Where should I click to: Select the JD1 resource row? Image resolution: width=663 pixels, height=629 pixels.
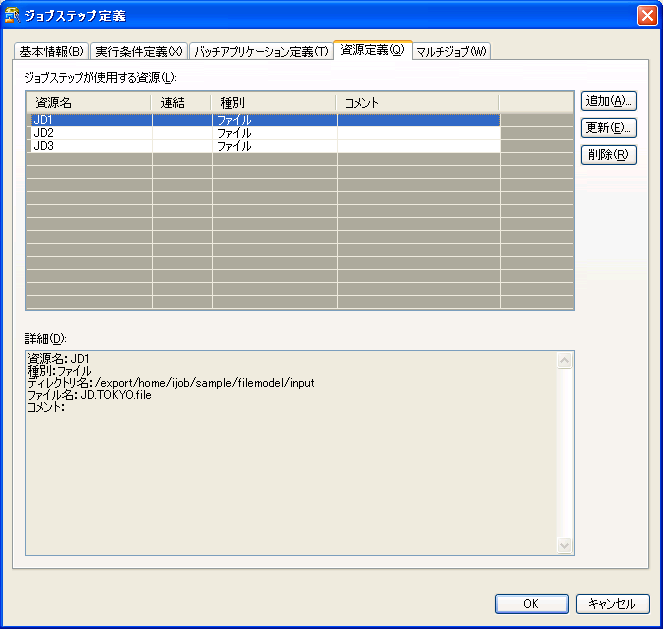[x=266, y=120]
